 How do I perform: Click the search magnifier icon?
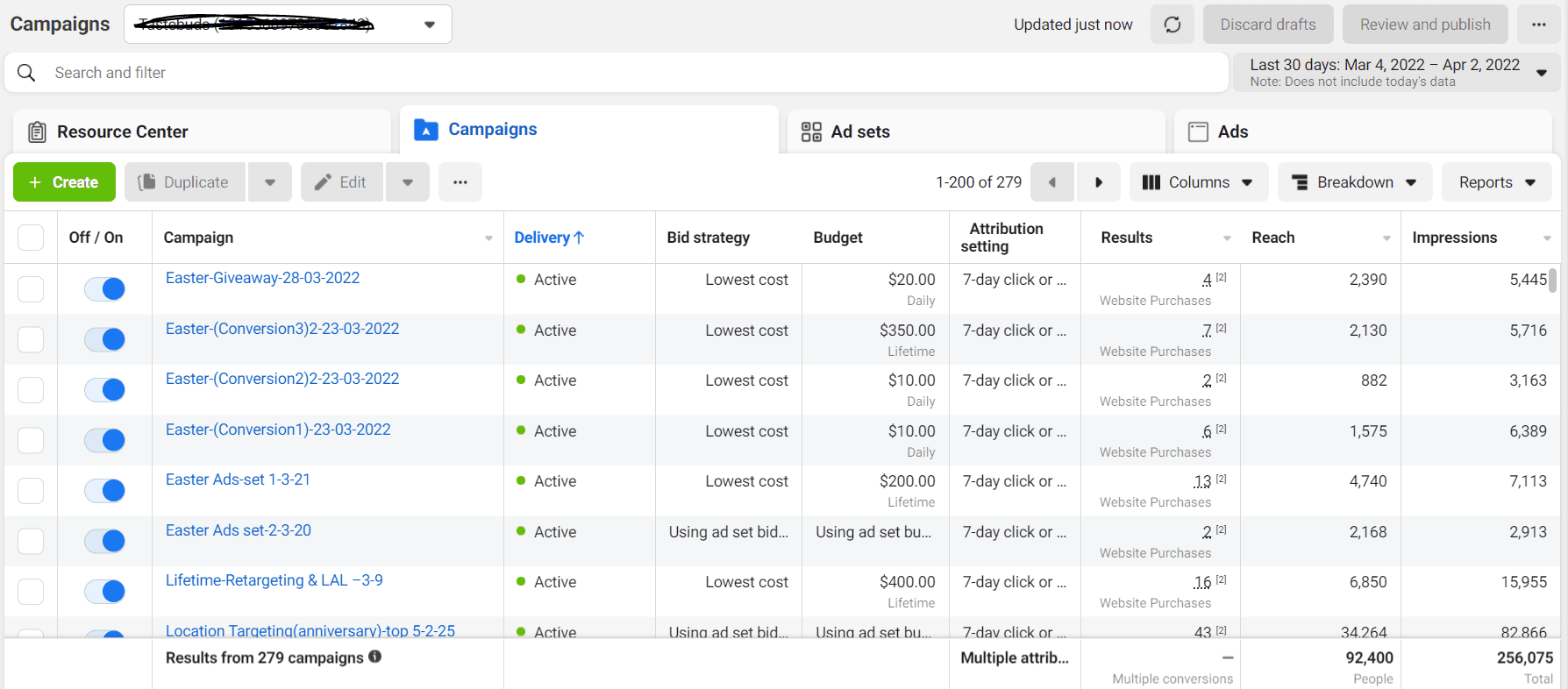coord(26,73)
